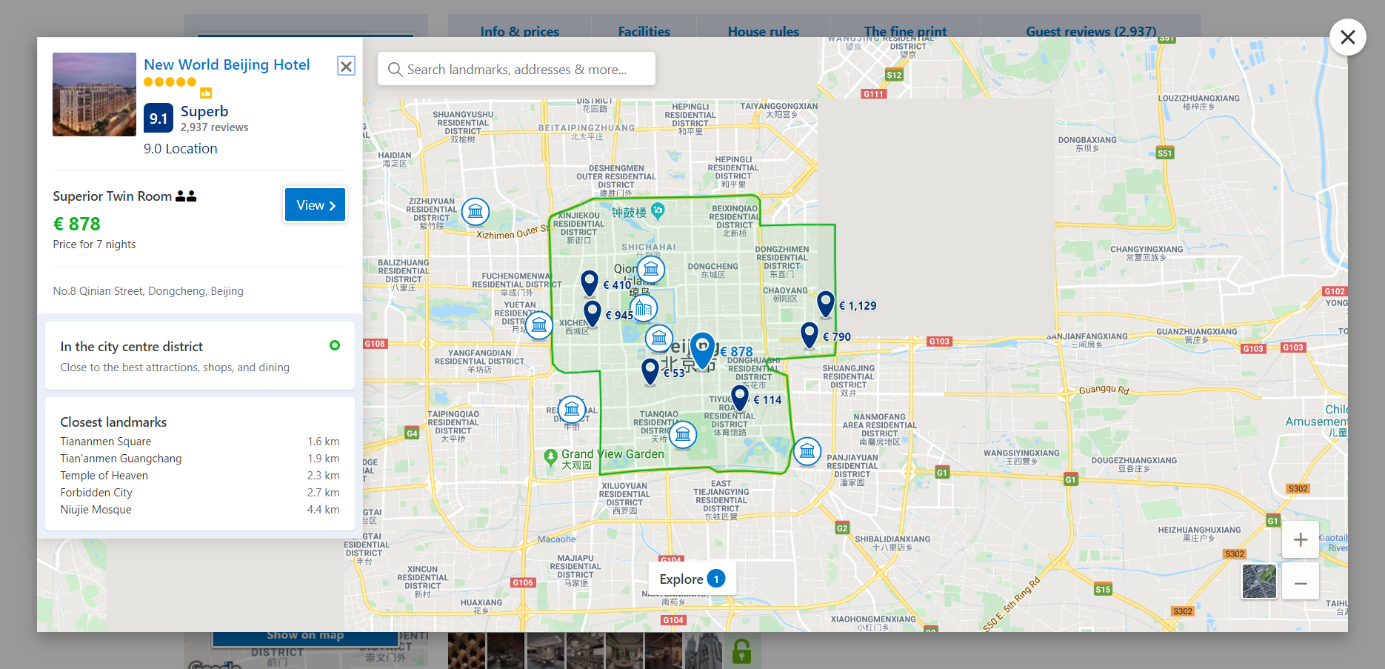Click the 9.0 Location rating link

tap(180, 148)
